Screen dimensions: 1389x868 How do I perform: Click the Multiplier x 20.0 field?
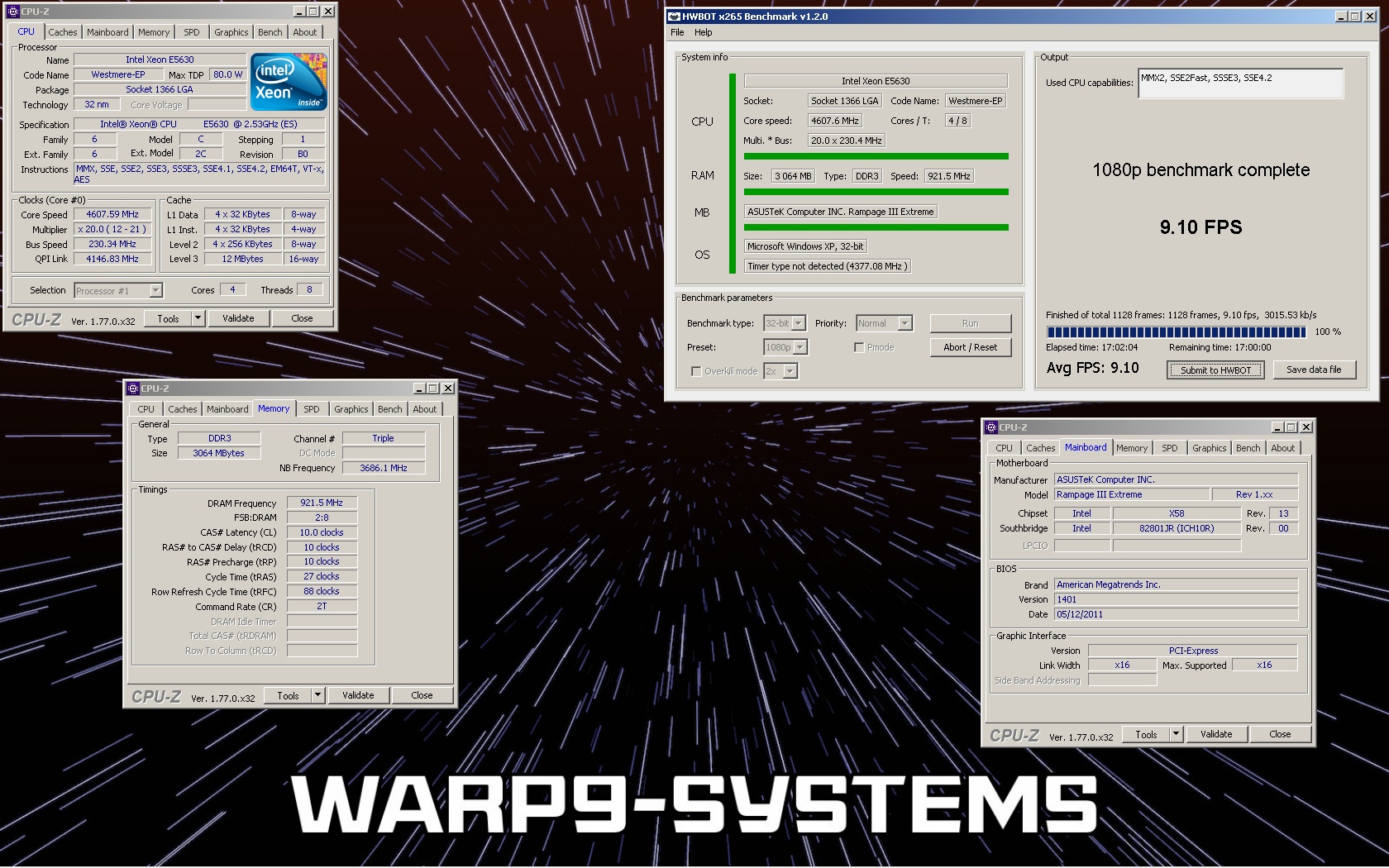coord(112,229)
